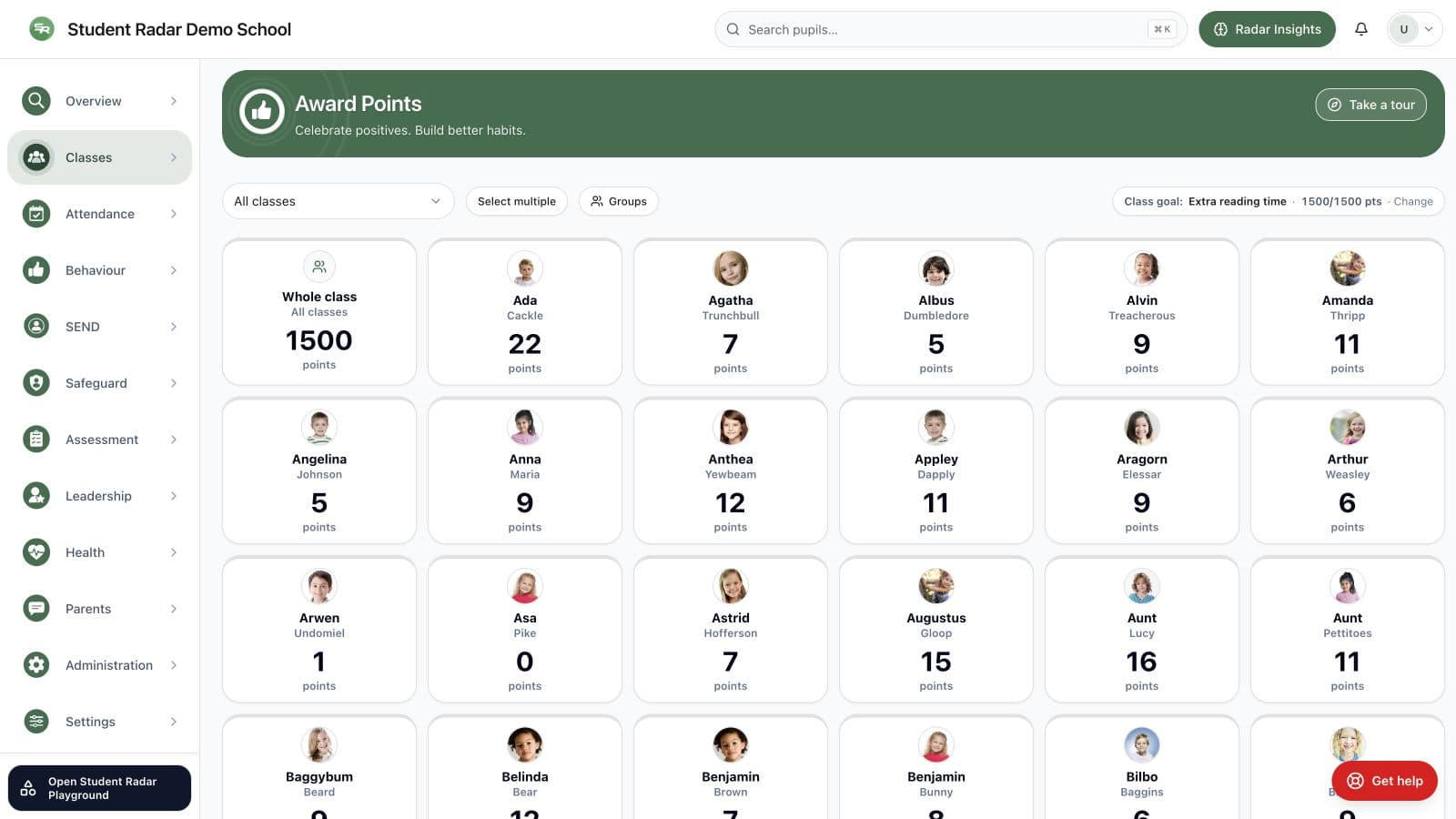Click the Change class goal link
This screenshot has height=819, width=1456.
click(1413, 202)
